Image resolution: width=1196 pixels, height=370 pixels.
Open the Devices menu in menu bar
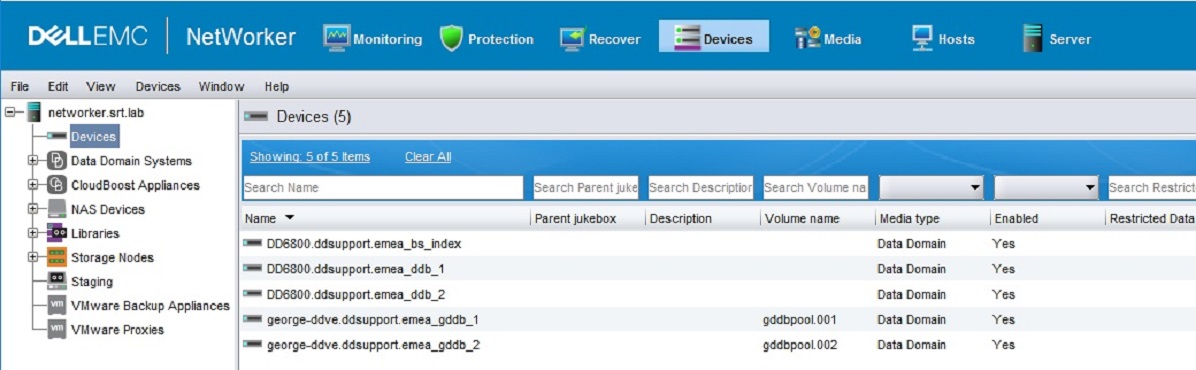158,86
